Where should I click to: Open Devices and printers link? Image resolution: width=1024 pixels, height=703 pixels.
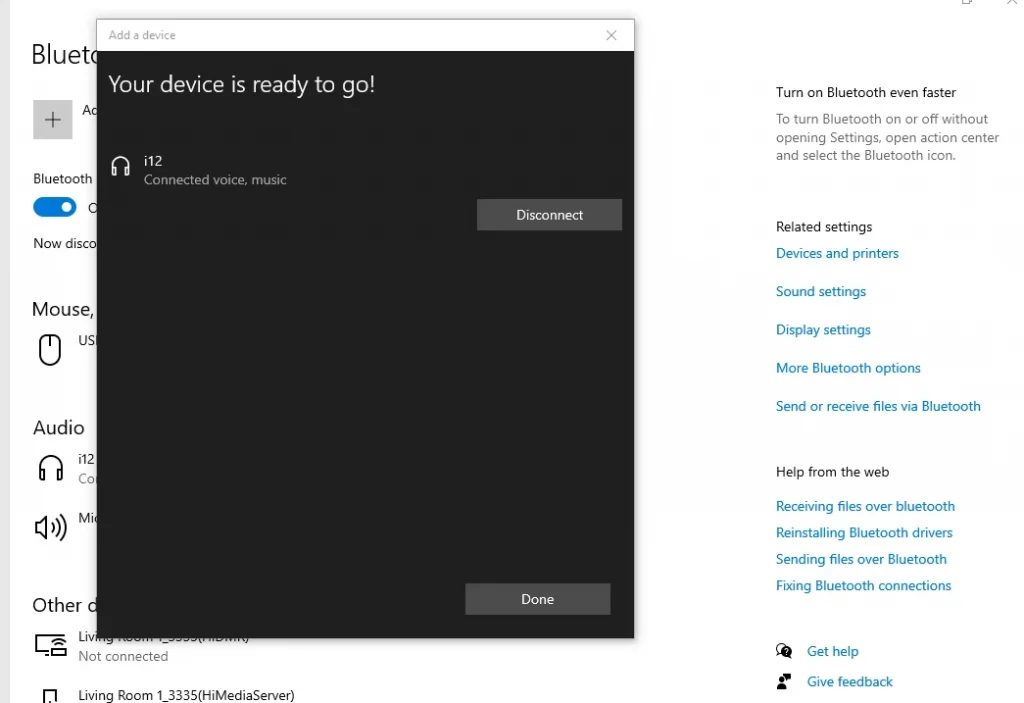[x=837, y=253]
